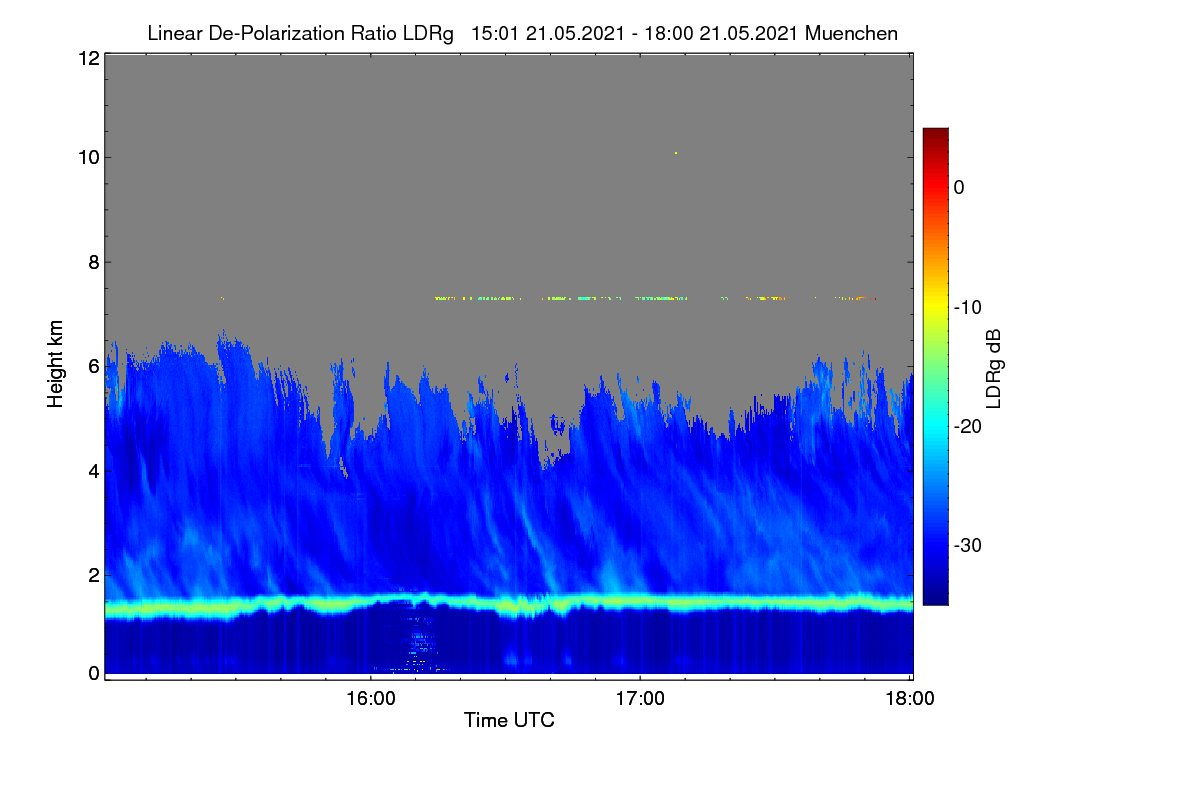
Task: Click the thin horizontal streak above 7 km
Action: pyautogui.click(x=655, y=298)
